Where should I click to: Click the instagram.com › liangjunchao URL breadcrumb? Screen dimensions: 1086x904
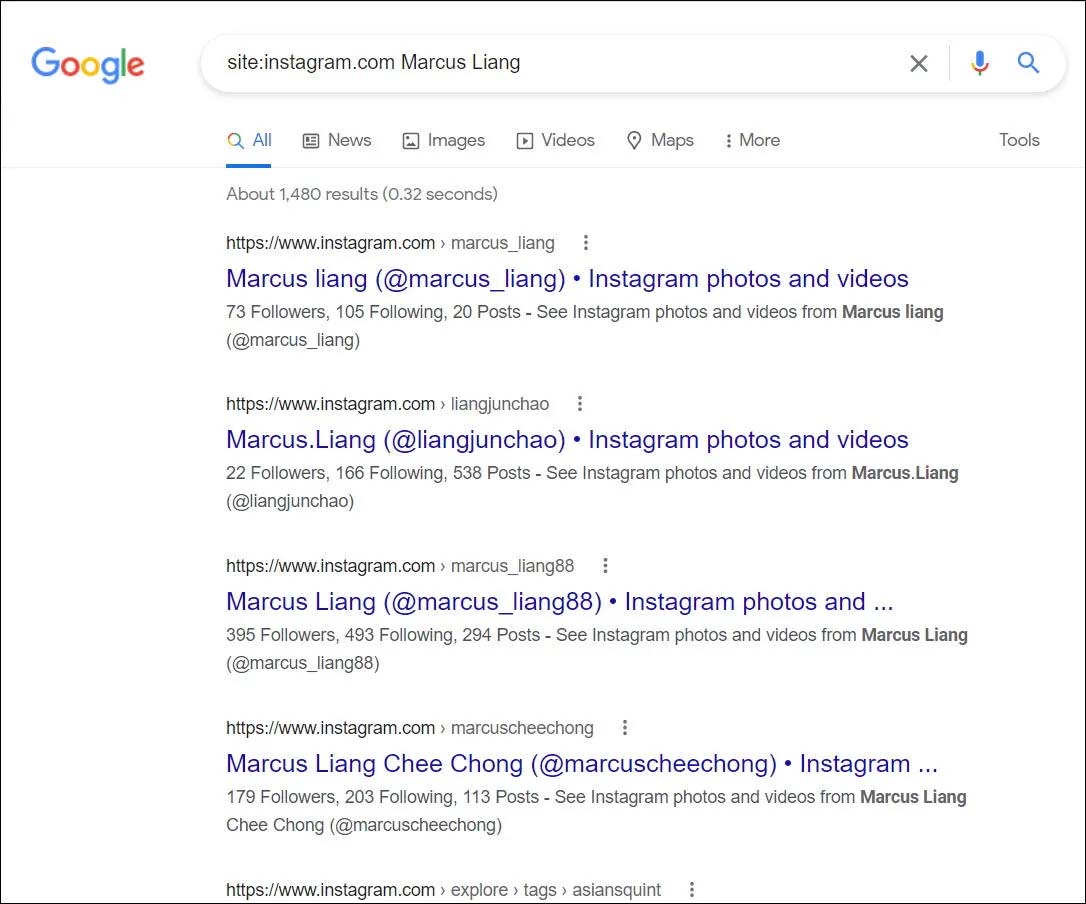(x=387, y=404)
